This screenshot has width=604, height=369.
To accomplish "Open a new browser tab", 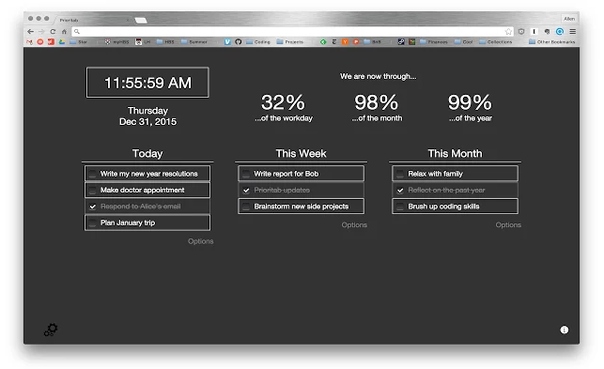I will (141, 20).
